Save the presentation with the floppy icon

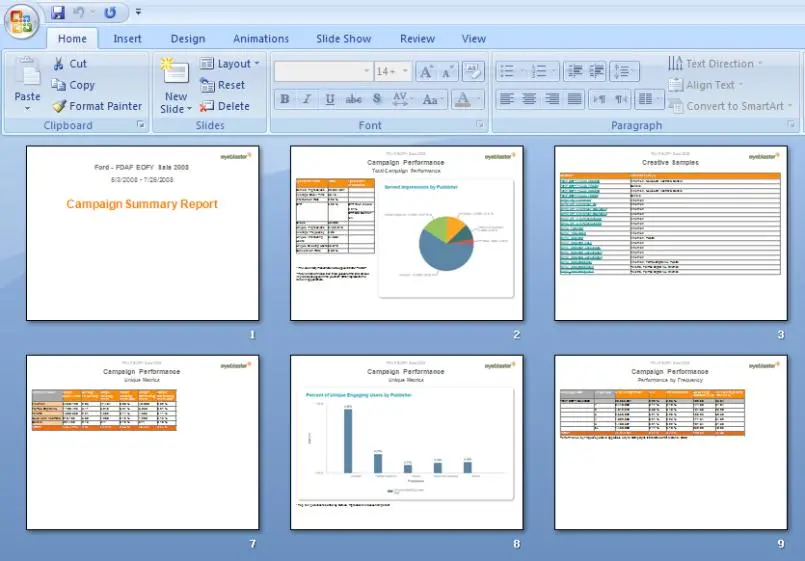coord(58,13)
